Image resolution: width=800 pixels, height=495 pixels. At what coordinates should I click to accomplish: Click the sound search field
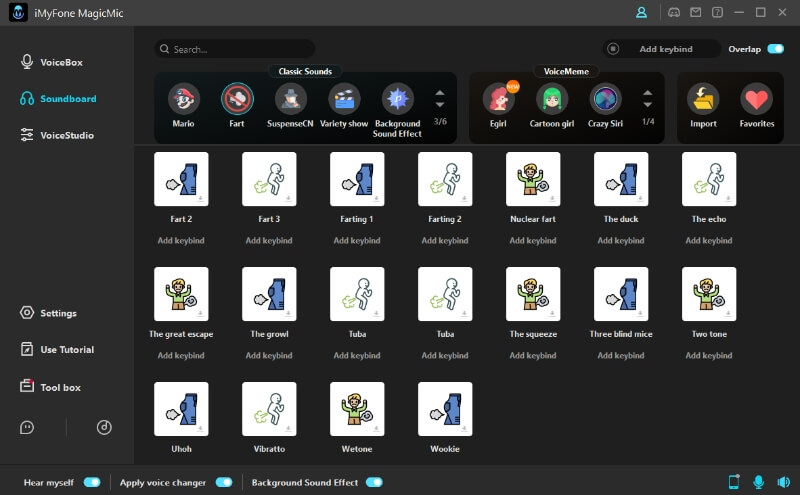(x=240, y=49)
